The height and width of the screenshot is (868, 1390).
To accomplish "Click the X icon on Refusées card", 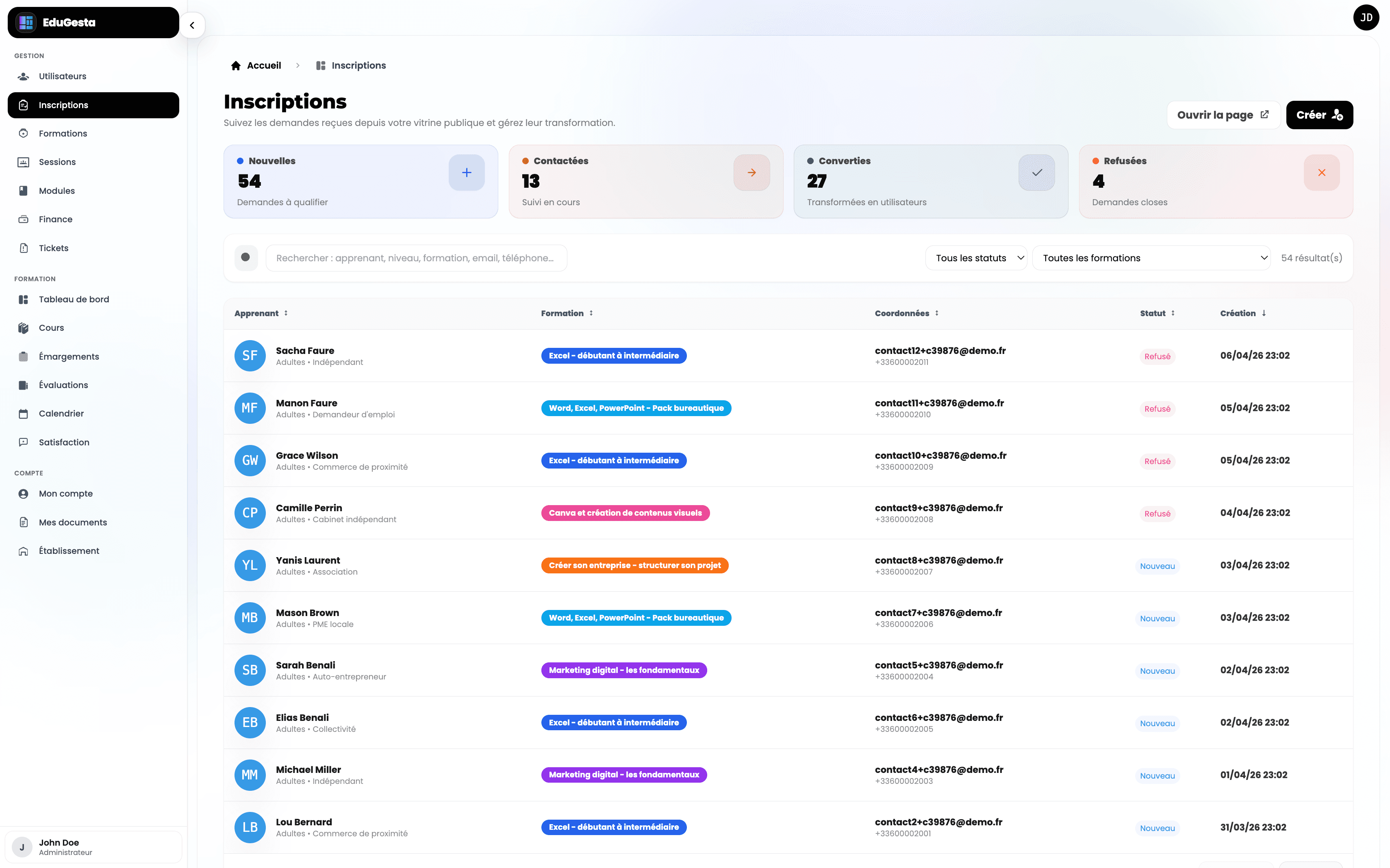I will (1321, 172).
